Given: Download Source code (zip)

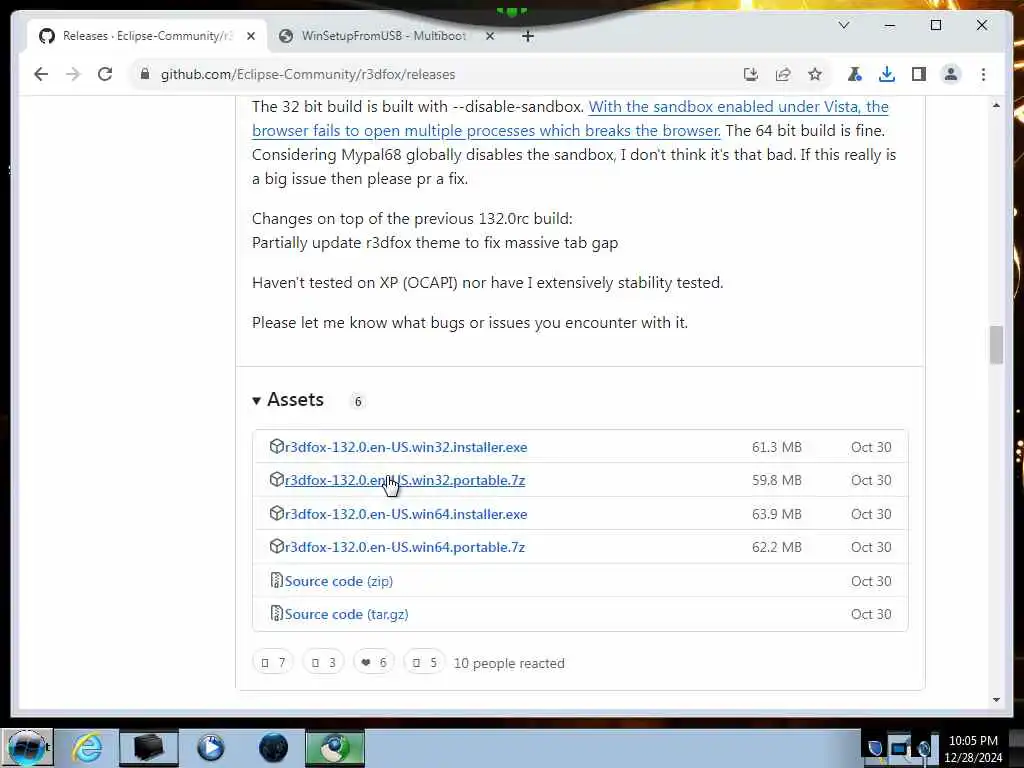Looking at the screenshot, I should (x=339, y=581).
